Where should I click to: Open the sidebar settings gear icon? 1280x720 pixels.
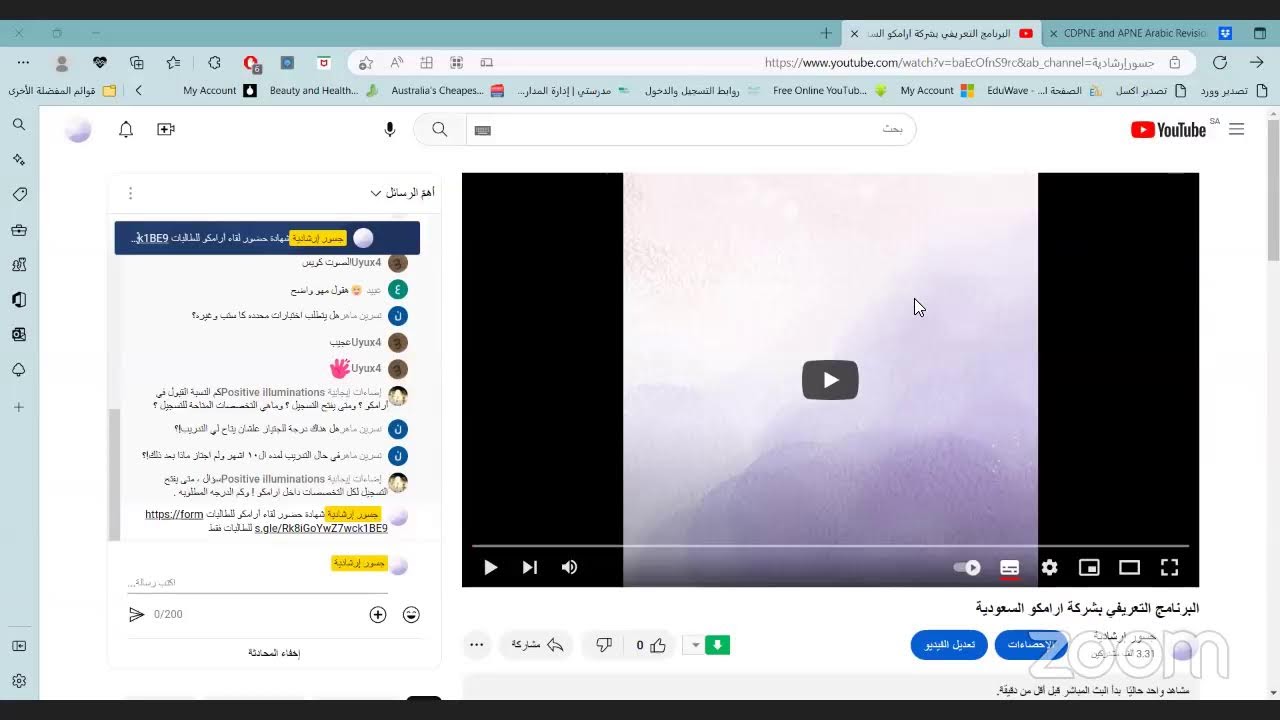pos(19,681)
